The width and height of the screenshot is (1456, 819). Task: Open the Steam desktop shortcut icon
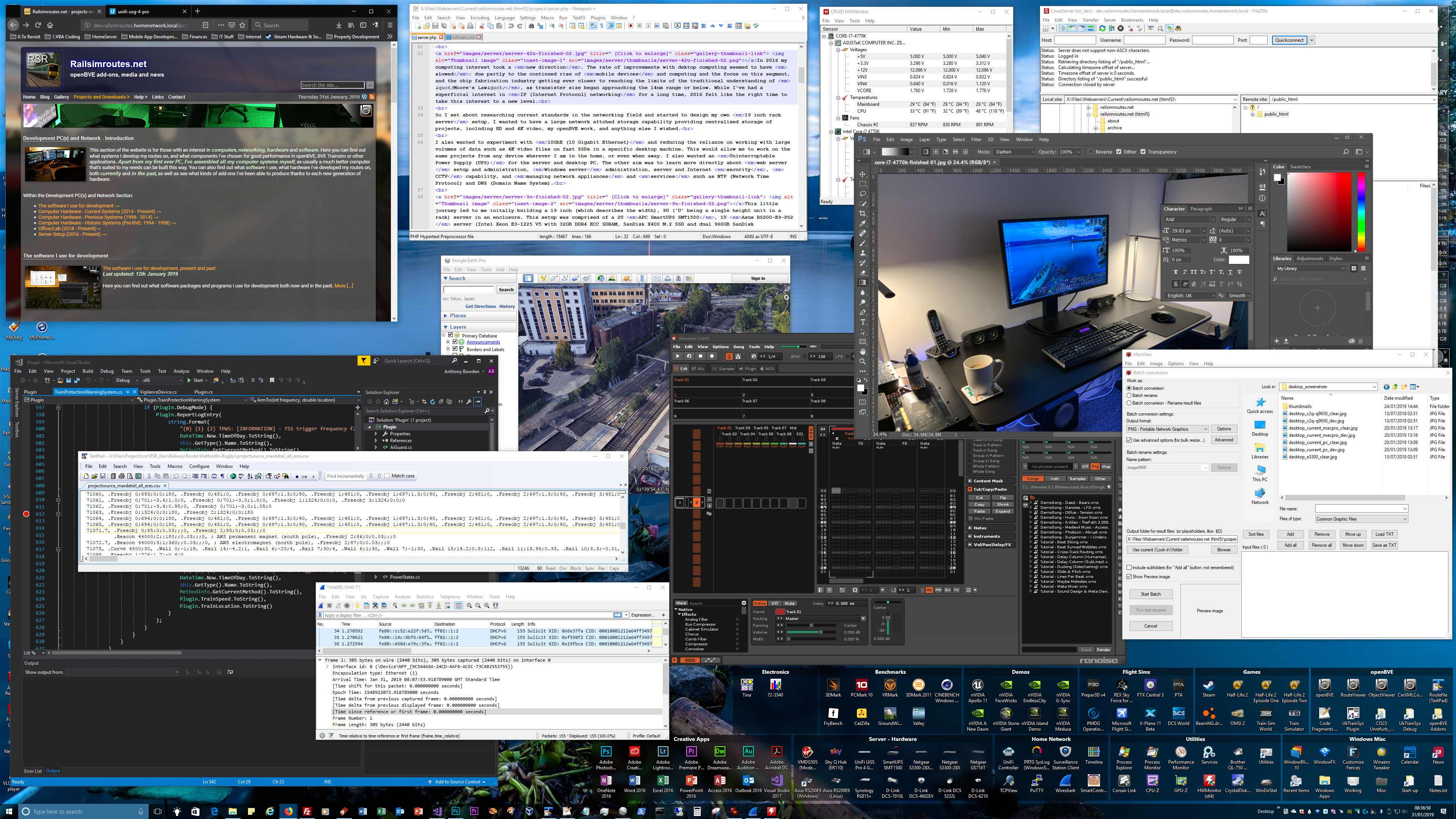pos(1208,686)
